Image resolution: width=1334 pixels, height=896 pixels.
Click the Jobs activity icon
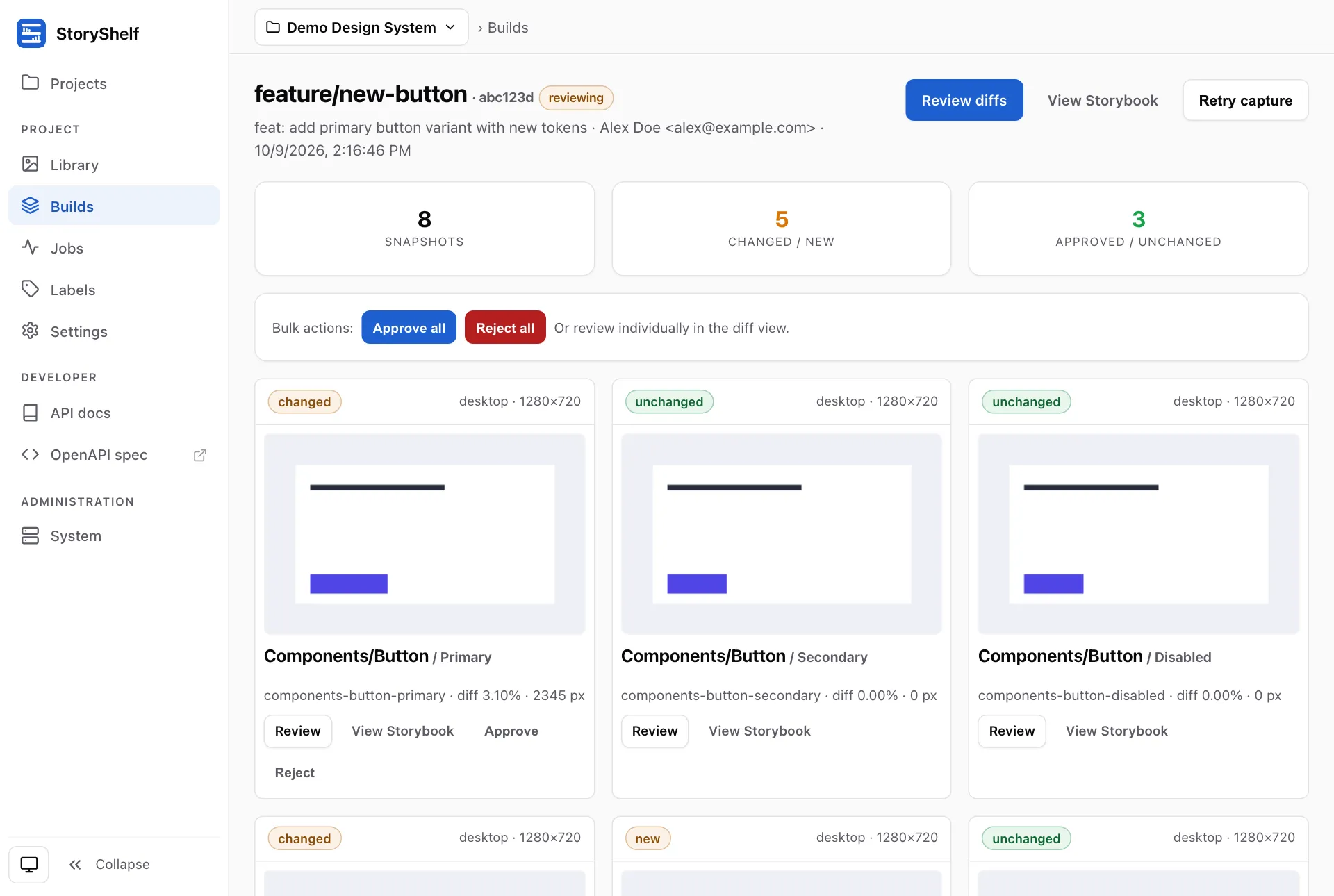coord(30,247)
